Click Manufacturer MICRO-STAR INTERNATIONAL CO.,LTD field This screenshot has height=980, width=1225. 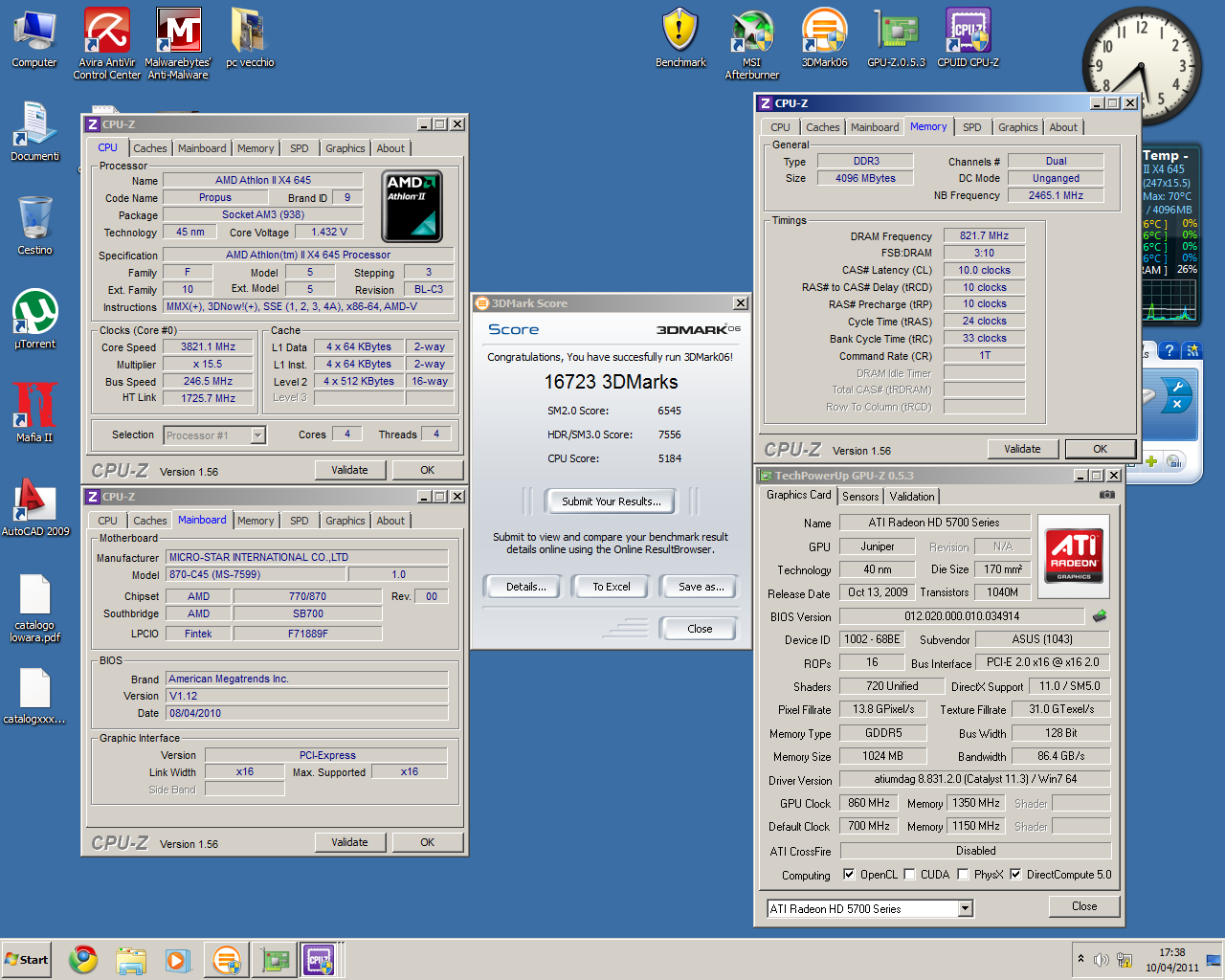307,557
